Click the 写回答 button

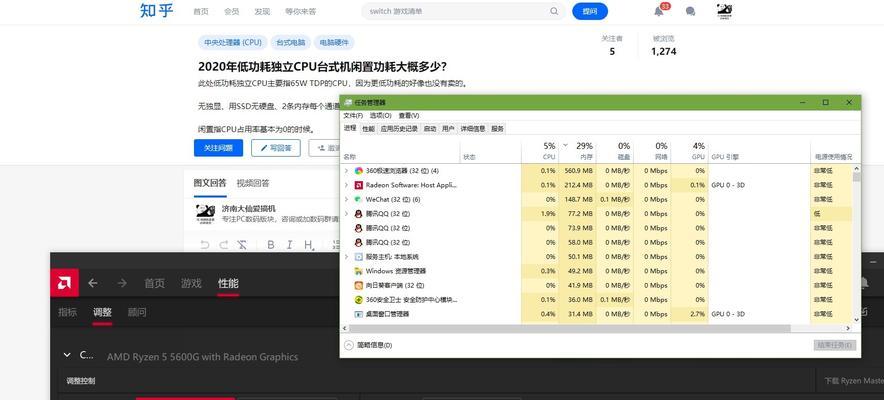276,148
